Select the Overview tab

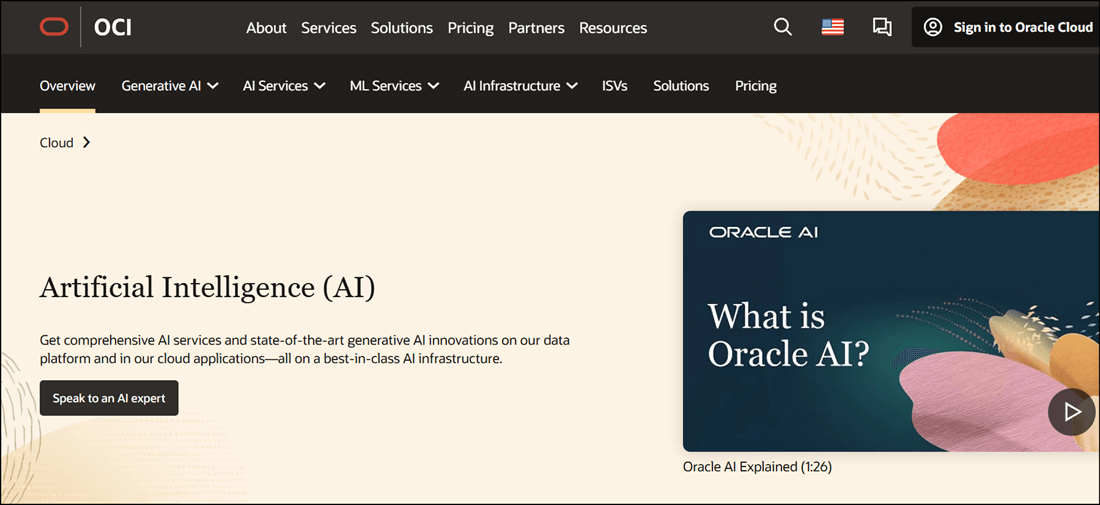click(x=67, y=86)
